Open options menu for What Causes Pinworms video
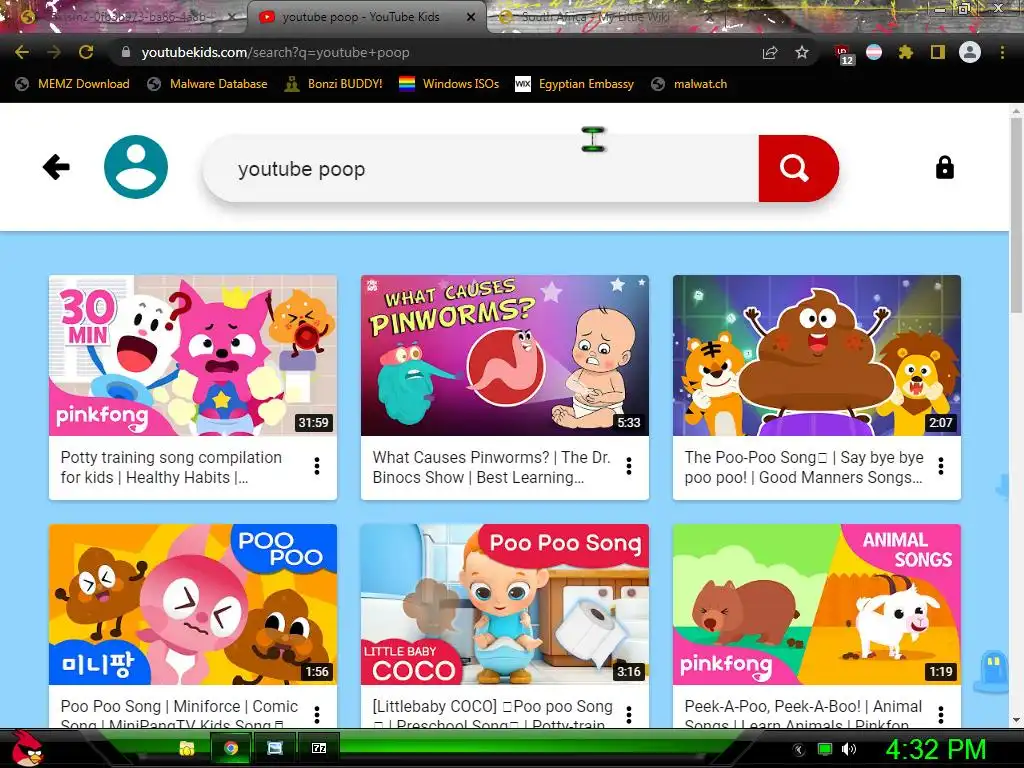This screenshot has height=768, width=1024. pyautogui.click(x=629, y=466)
